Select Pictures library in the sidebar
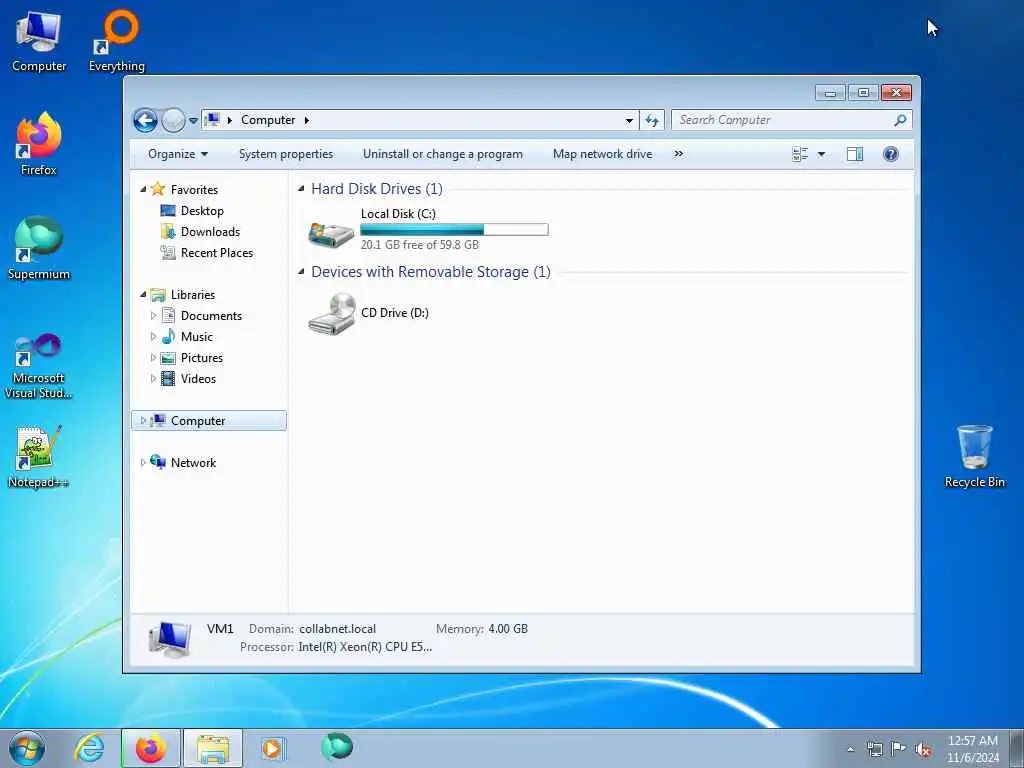The image size is (1024, 768). pyautogui.click(x=202, y=358)
